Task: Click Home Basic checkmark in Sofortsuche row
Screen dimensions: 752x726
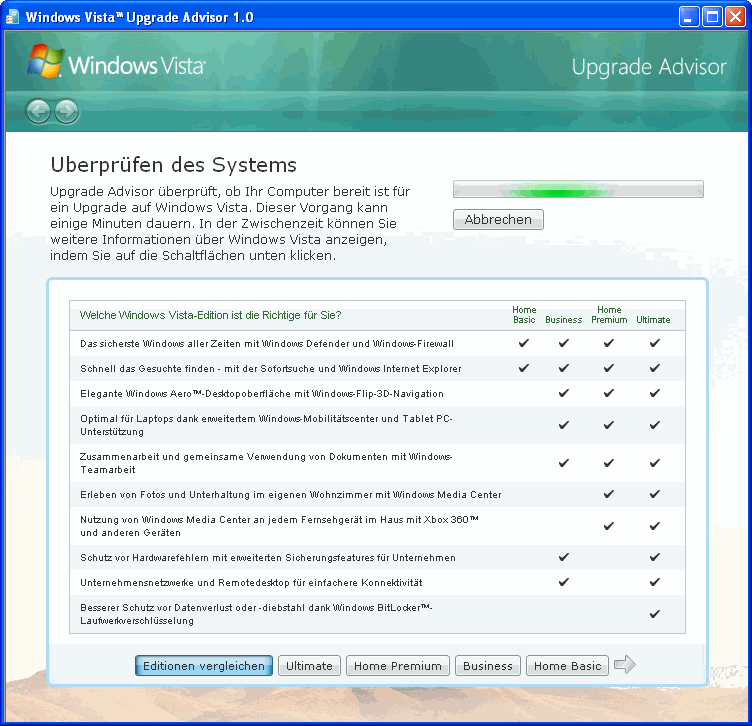Action: point(524,368)
